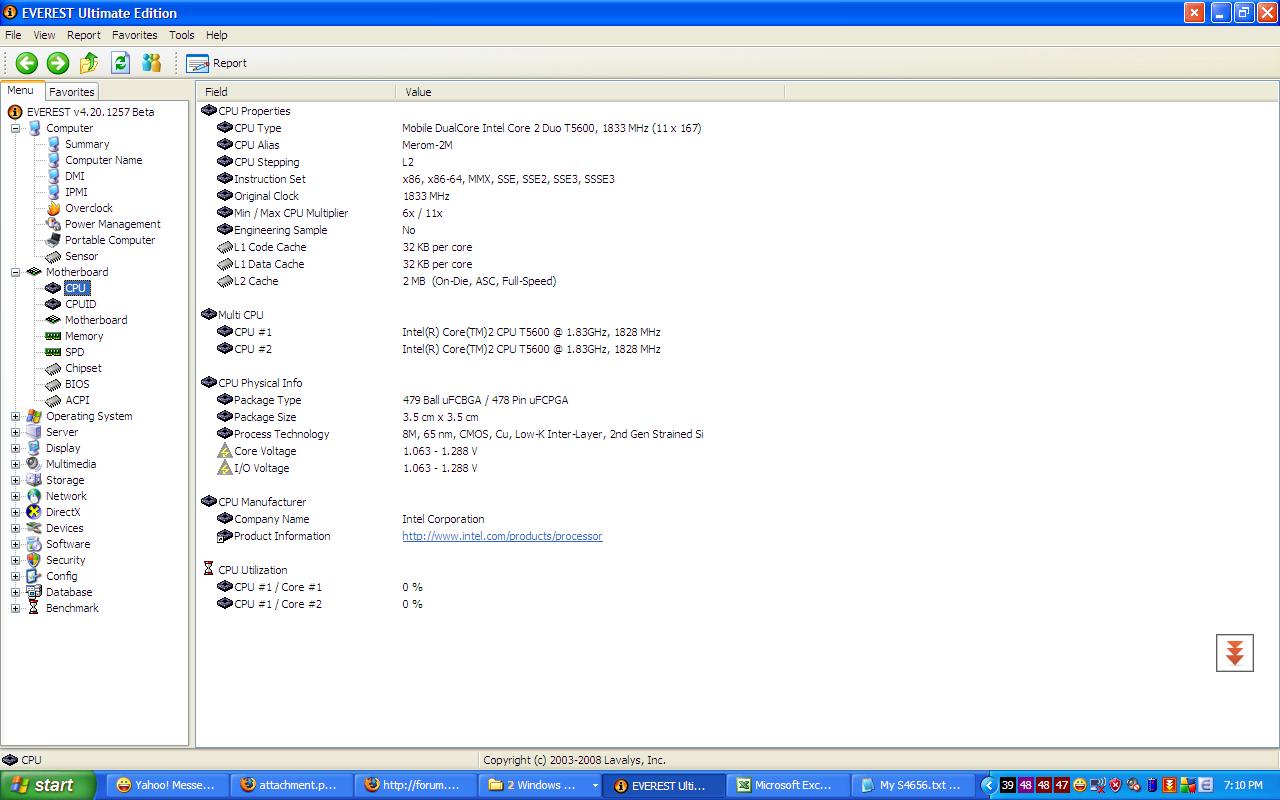Select the Summary tree item
The width and height of the screenshot is (1280, 800).
click(87, 144)
